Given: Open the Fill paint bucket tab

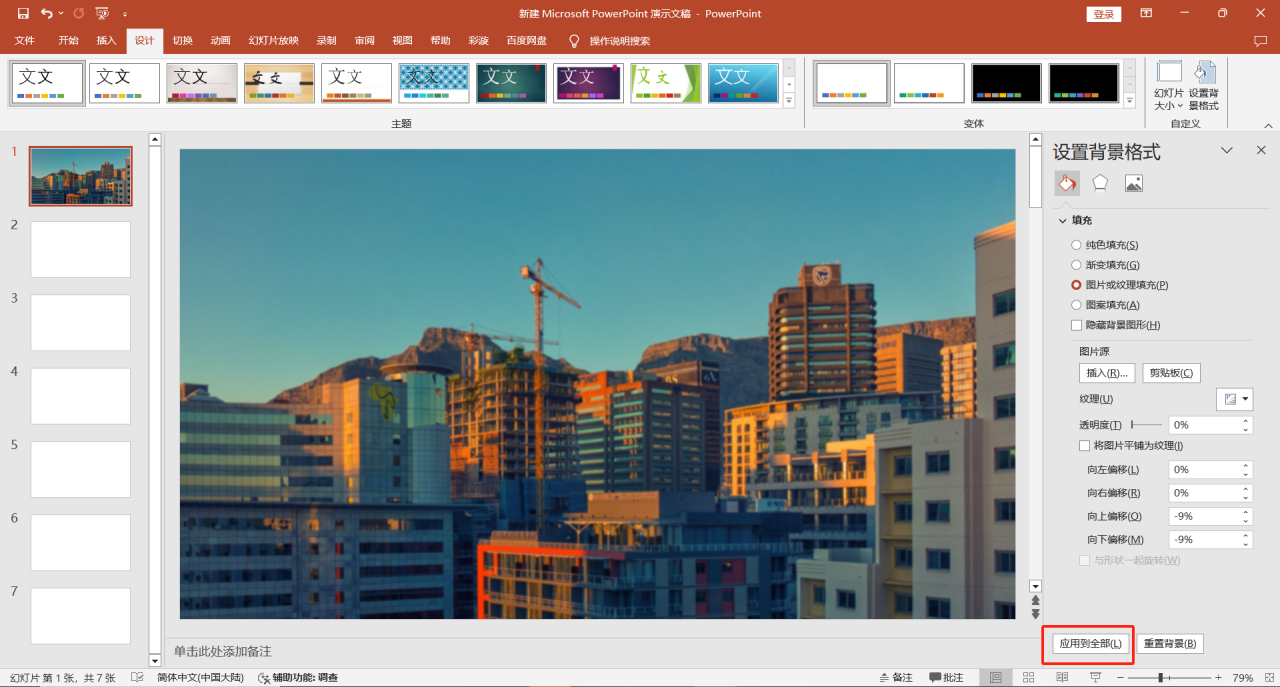Looking at the screenshot, I should click(1066, 183).
